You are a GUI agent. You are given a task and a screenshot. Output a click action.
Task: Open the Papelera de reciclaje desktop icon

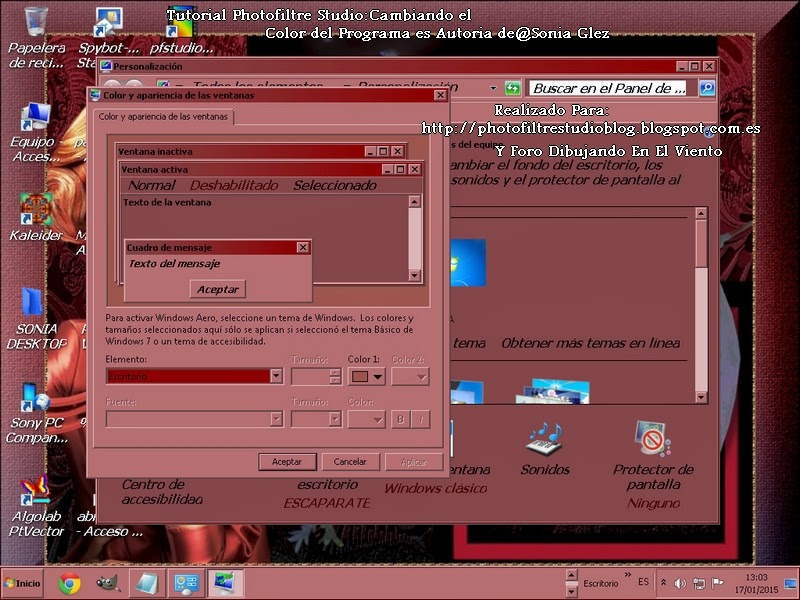tap(36, 38)
